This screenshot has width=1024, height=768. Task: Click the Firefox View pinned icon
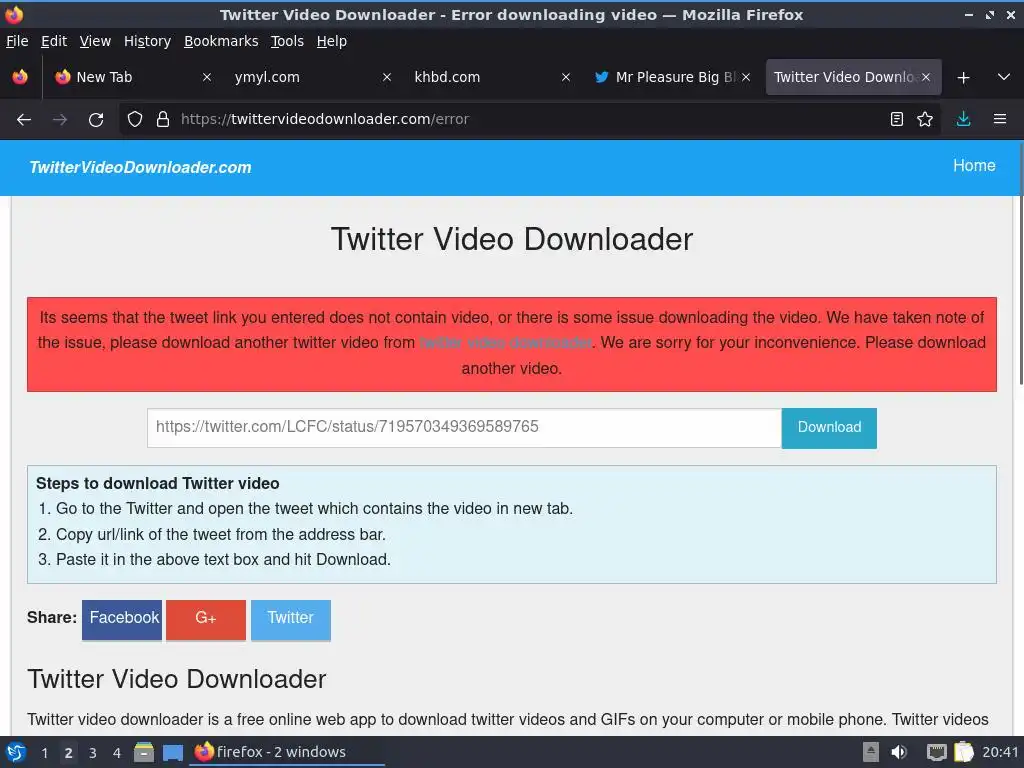[x=20, y=77]
